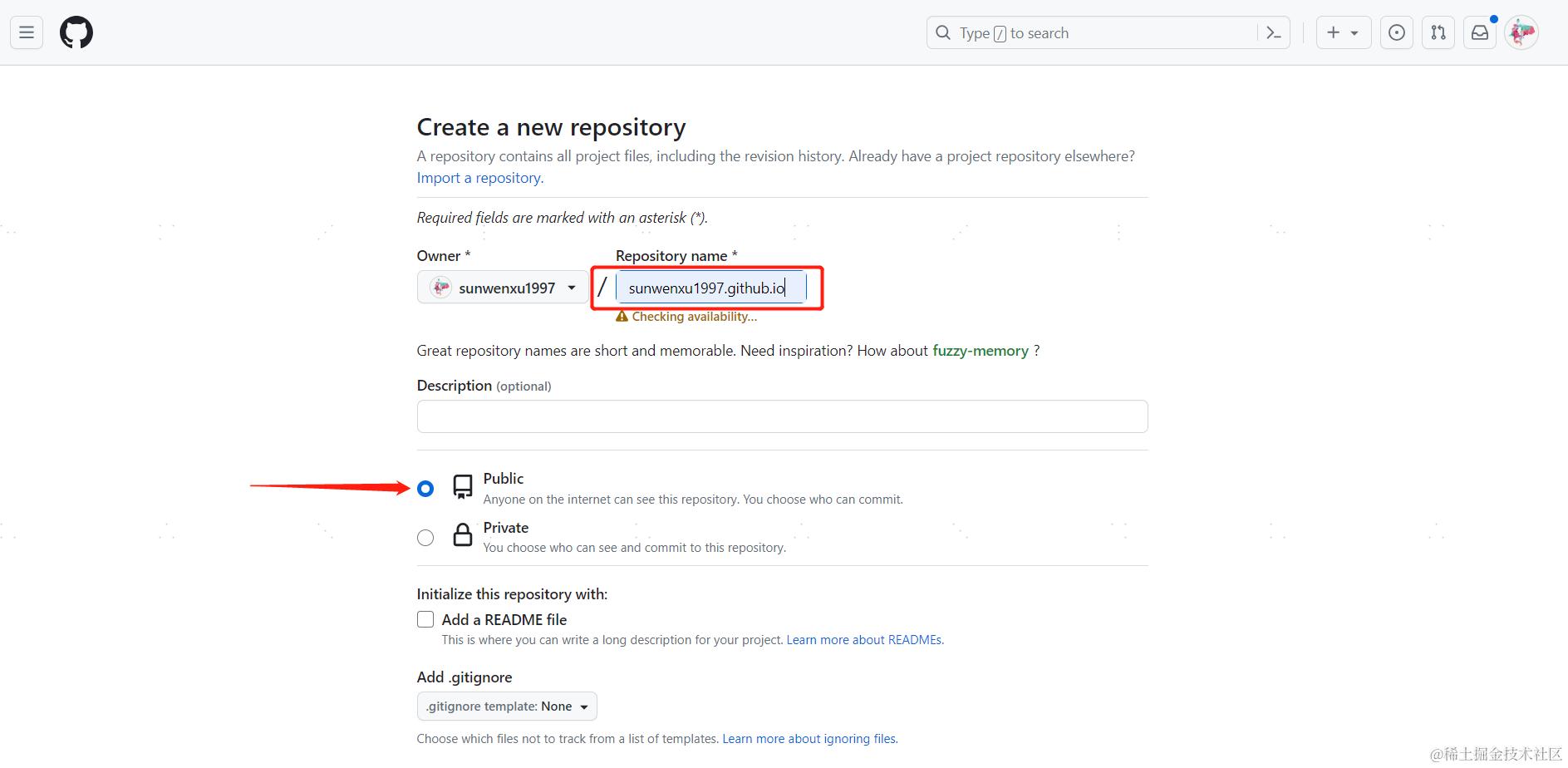The width and height of the screenshot is (1568, 768).
Task: Expand the Owner sunwenxu1997 dropdown
Action: tap(503, 288)
